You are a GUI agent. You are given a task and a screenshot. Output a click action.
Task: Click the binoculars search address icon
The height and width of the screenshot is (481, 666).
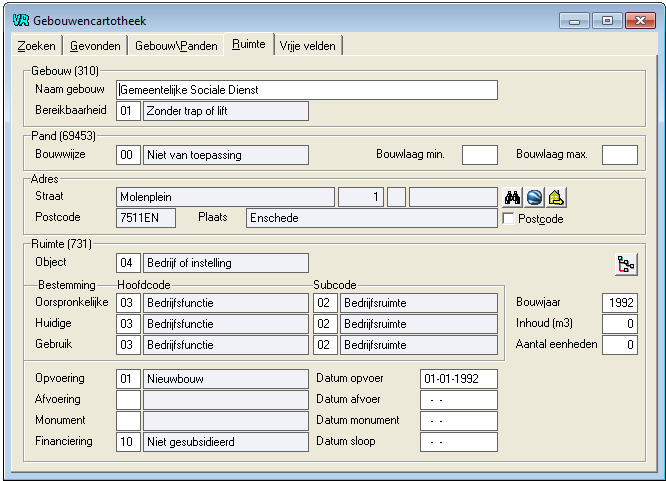point(512,198)
